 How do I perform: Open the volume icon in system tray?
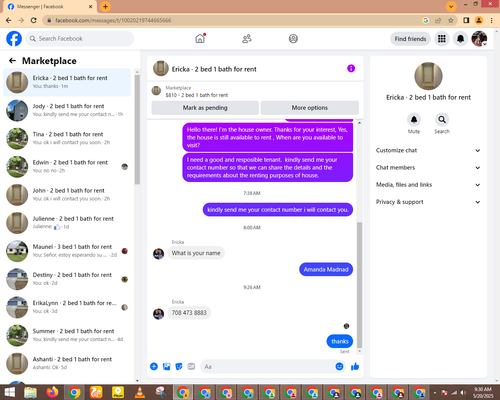point(463,393)
